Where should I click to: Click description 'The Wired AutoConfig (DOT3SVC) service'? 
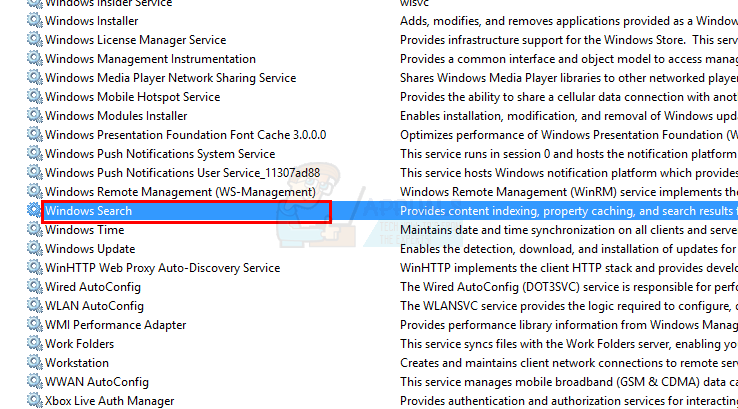[x=569, y=287]
